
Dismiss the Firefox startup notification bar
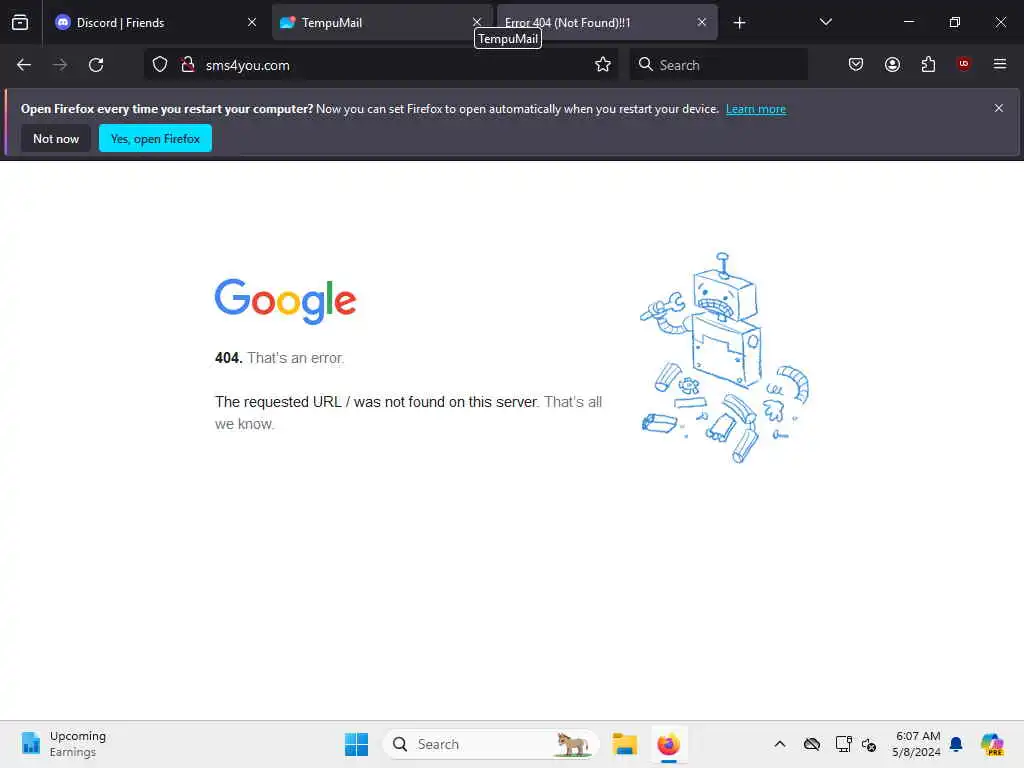pos(999,108)
